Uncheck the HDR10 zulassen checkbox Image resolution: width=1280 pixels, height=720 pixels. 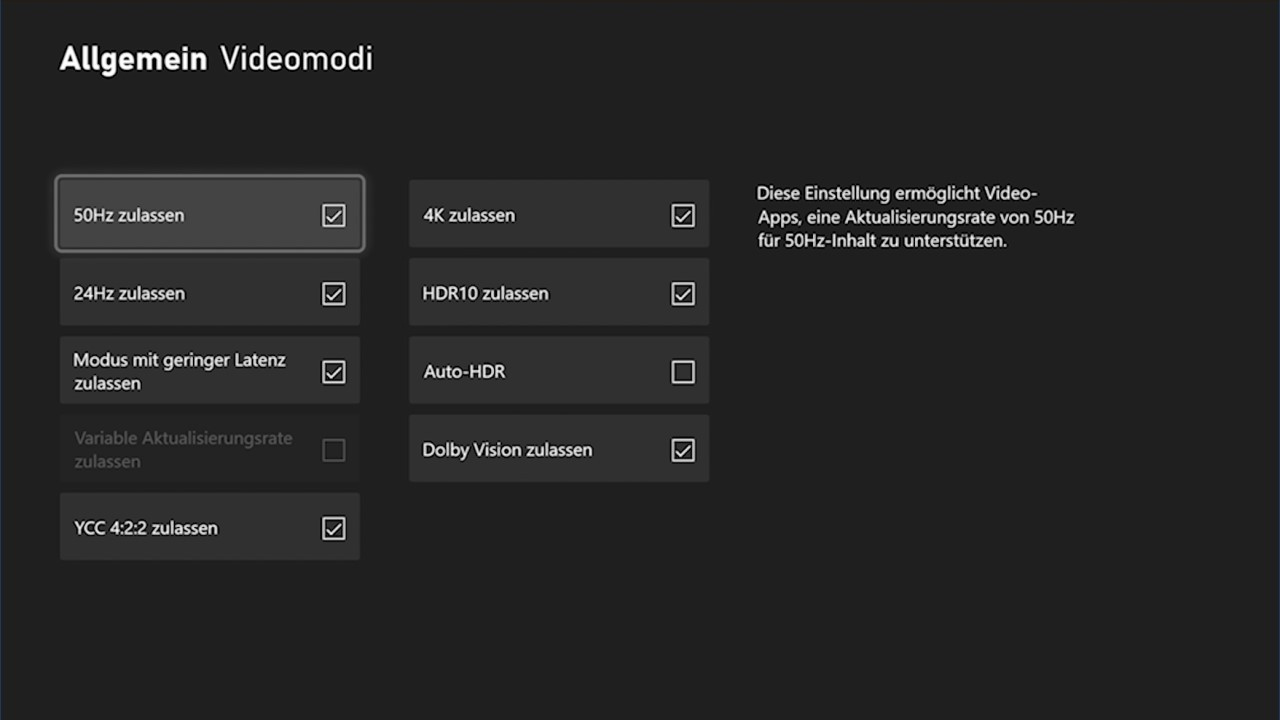(683, 294)
